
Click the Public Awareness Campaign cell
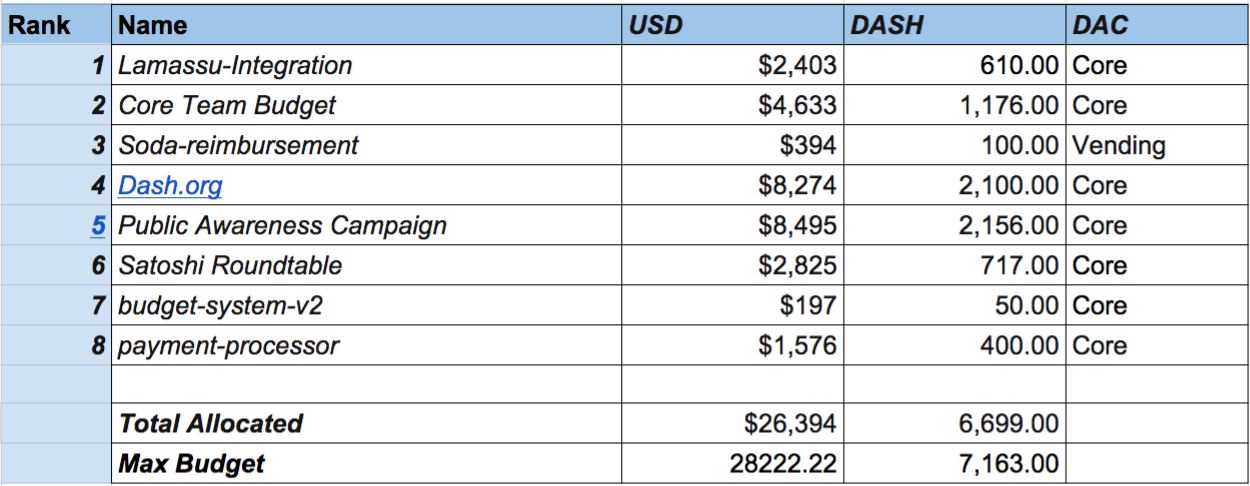pos(366,226)
